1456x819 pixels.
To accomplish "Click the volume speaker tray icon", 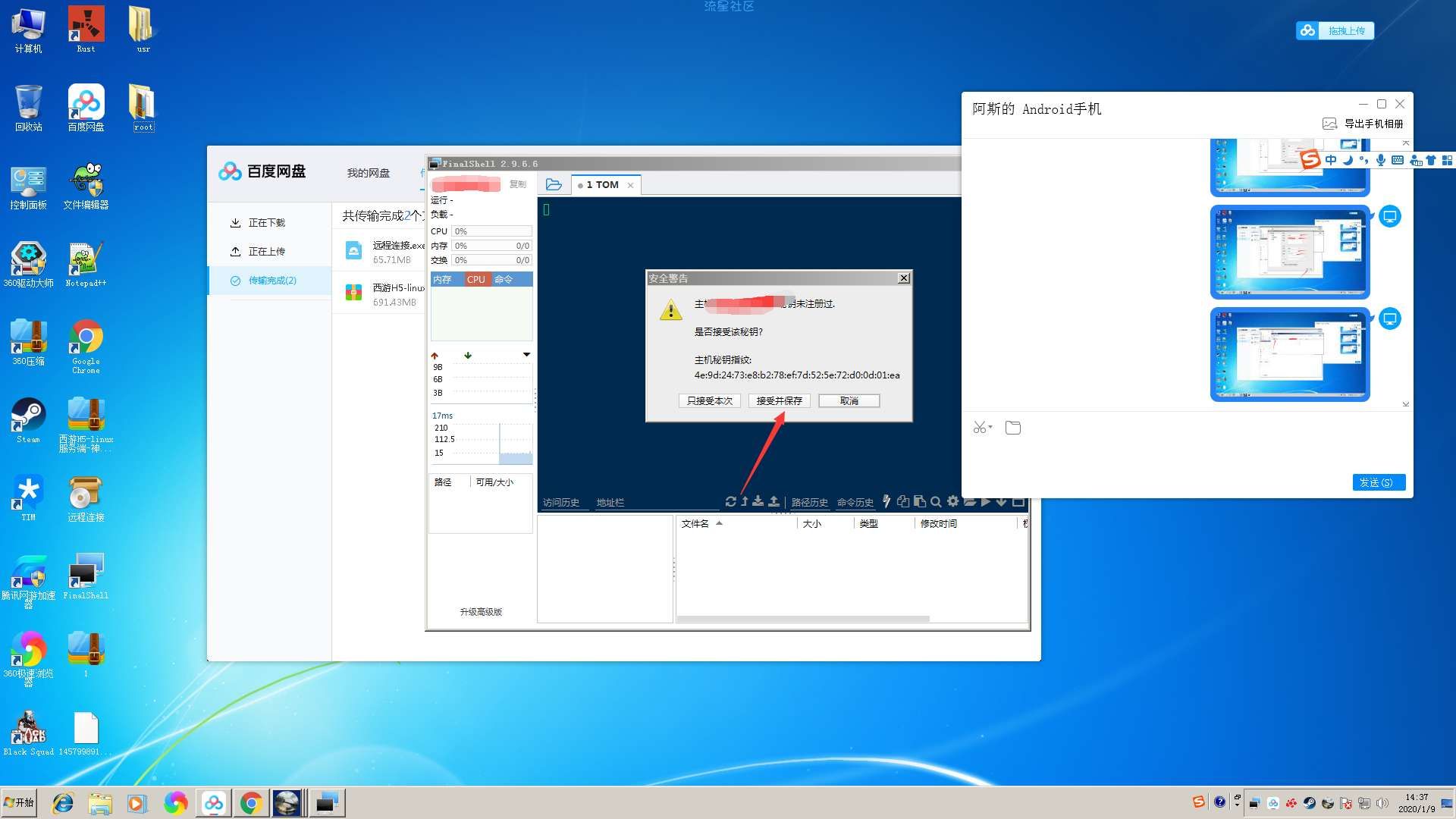I will pos(1382,803).
